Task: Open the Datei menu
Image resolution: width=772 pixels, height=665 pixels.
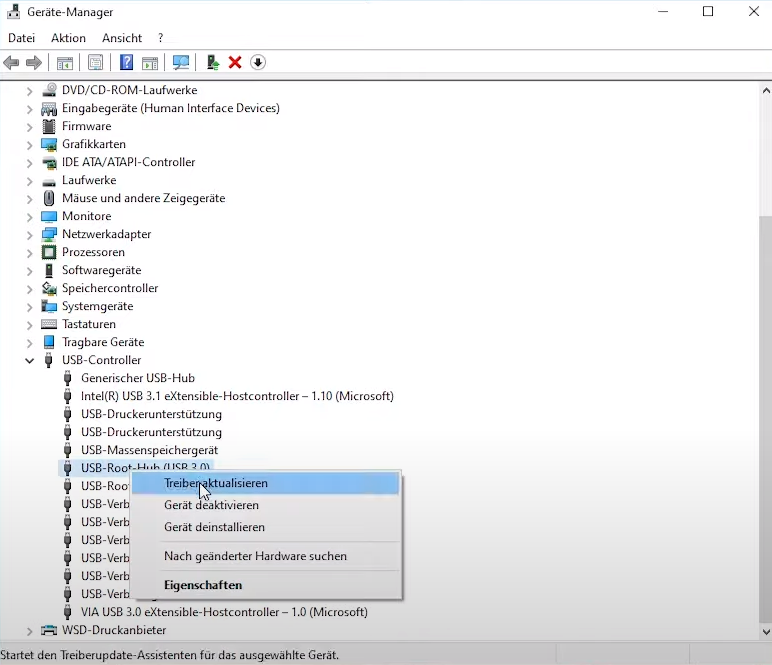Action: tap(22, 38)
